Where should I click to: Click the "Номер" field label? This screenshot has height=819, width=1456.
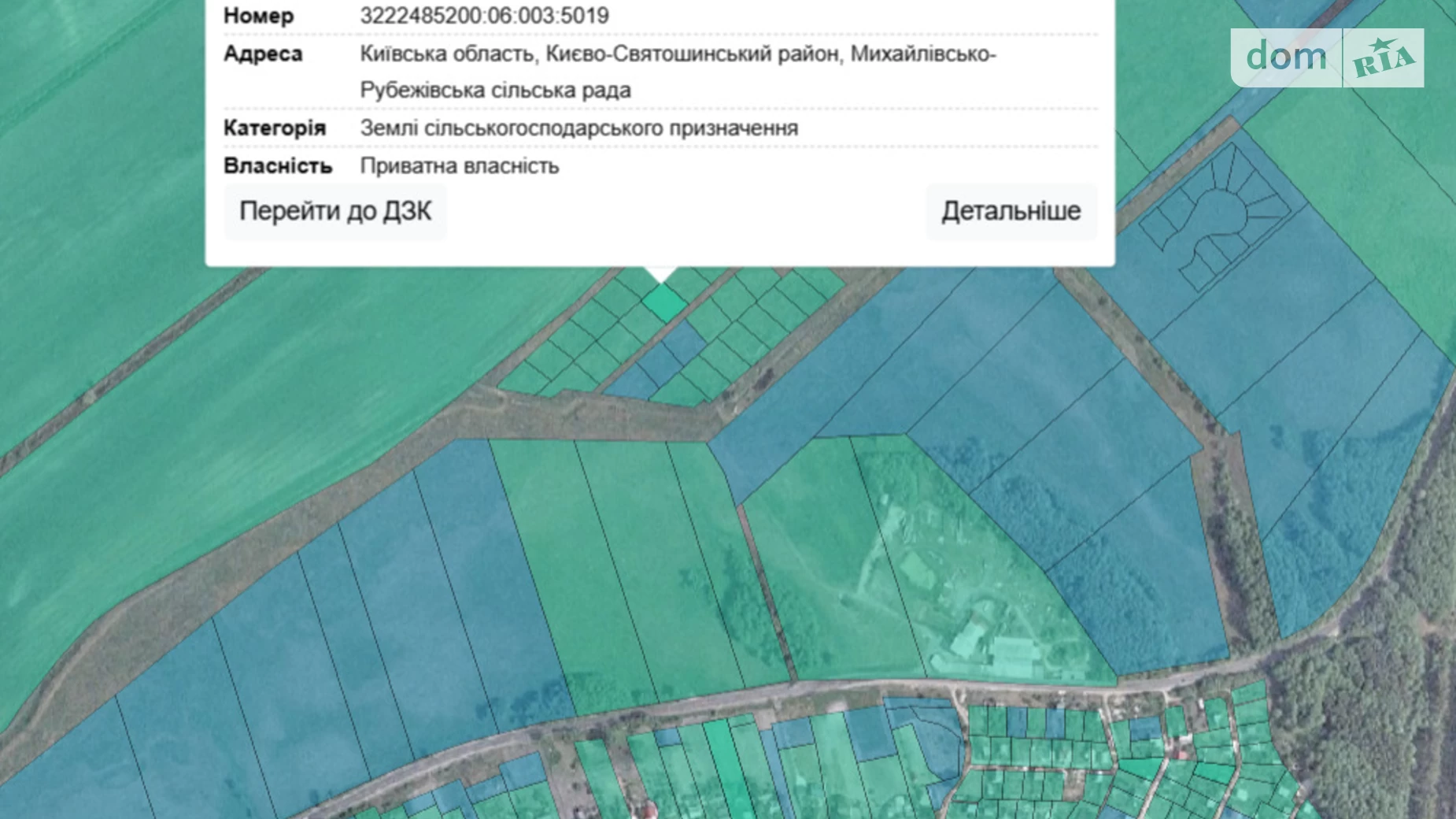pyautogui.click(x=258, y=16)
